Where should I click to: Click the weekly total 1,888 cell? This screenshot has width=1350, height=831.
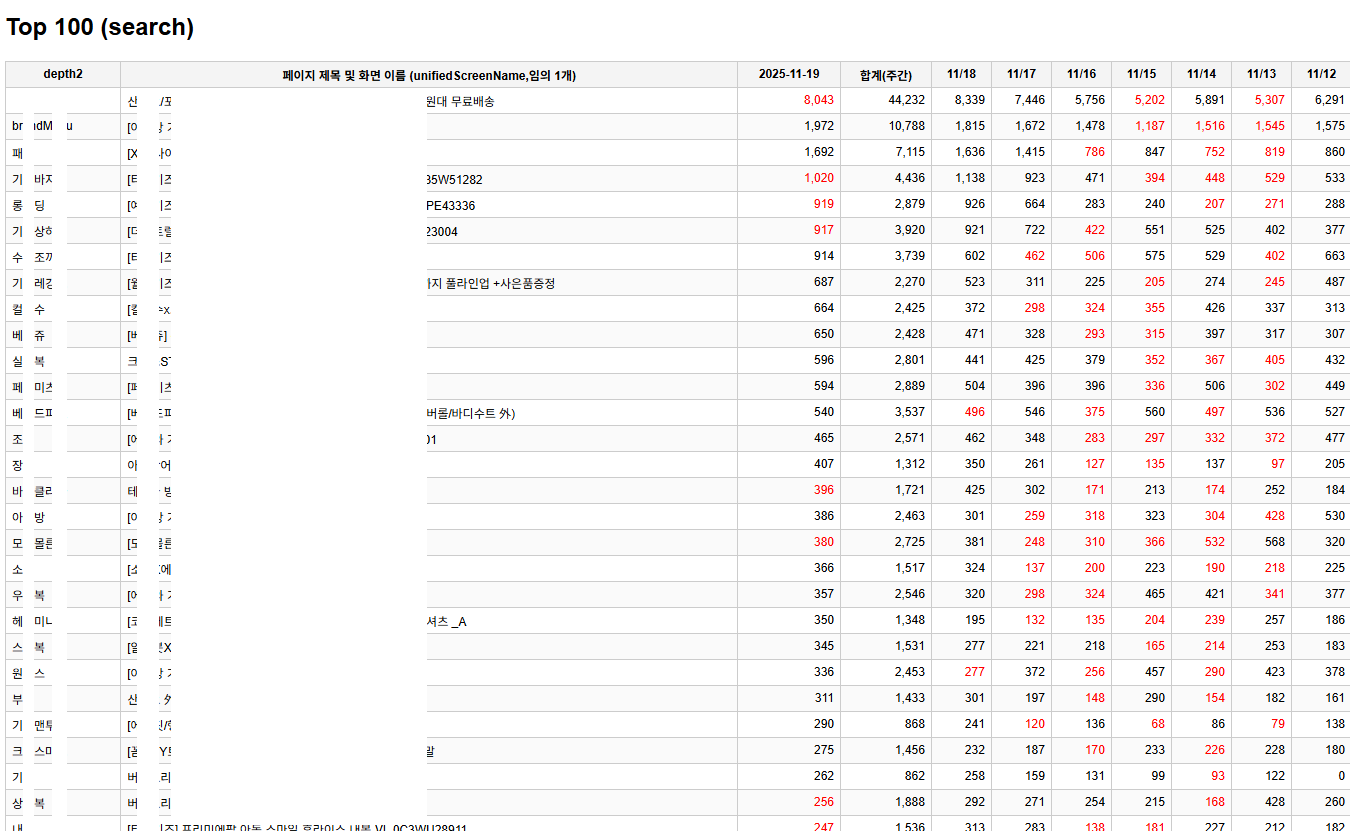click(886, 803)
